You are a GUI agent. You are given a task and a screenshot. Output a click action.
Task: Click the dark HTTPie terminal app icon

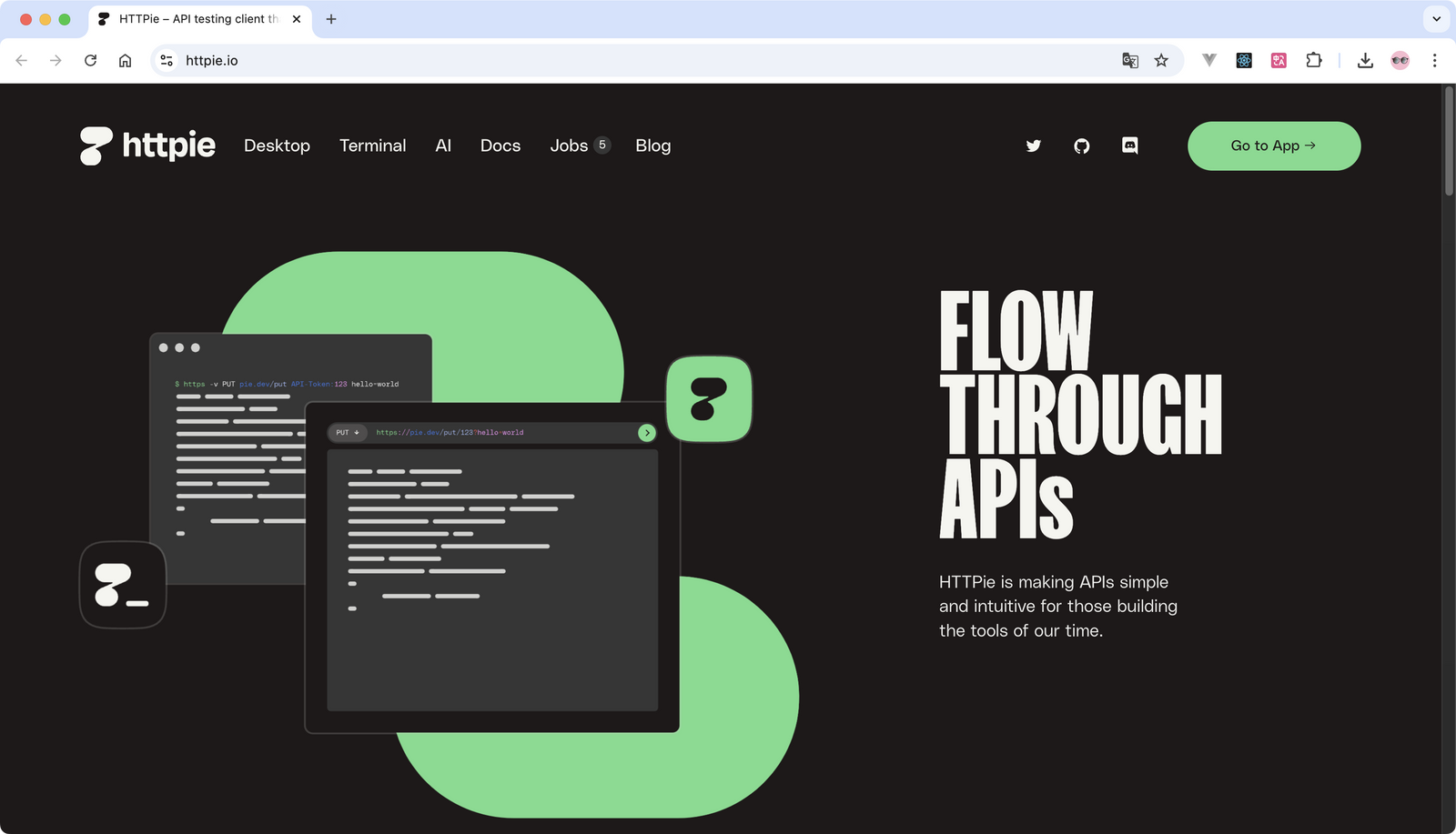pyautogui.click(x=123, y=585)
